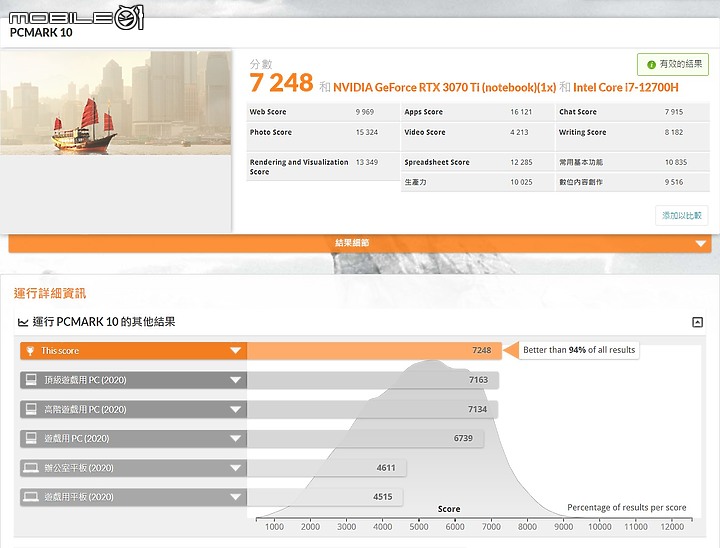Click the Percentage of results per score label

pyautogui.click(x=627, y=508)
